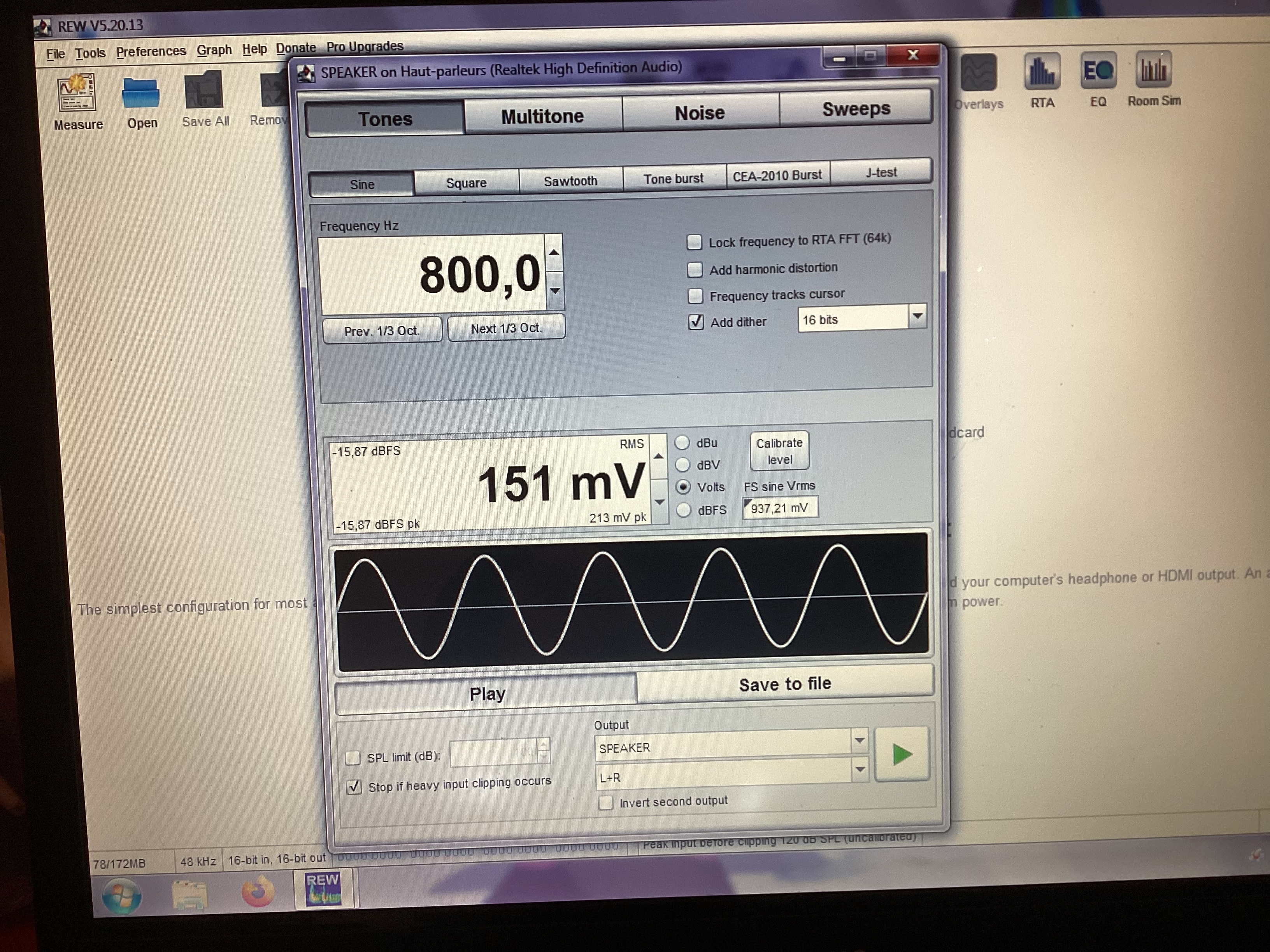Click the Save to file button

[785, 683]
